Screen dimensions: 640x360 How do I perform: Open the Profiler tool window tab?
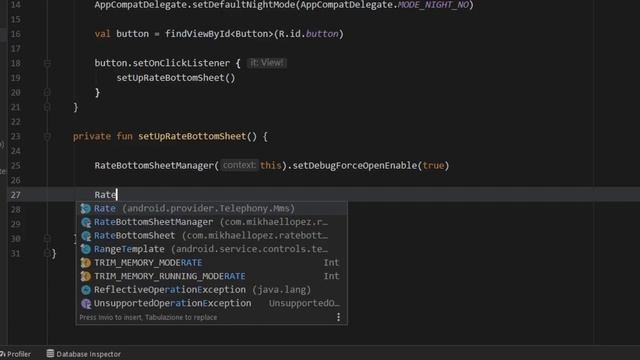[16, 354]
